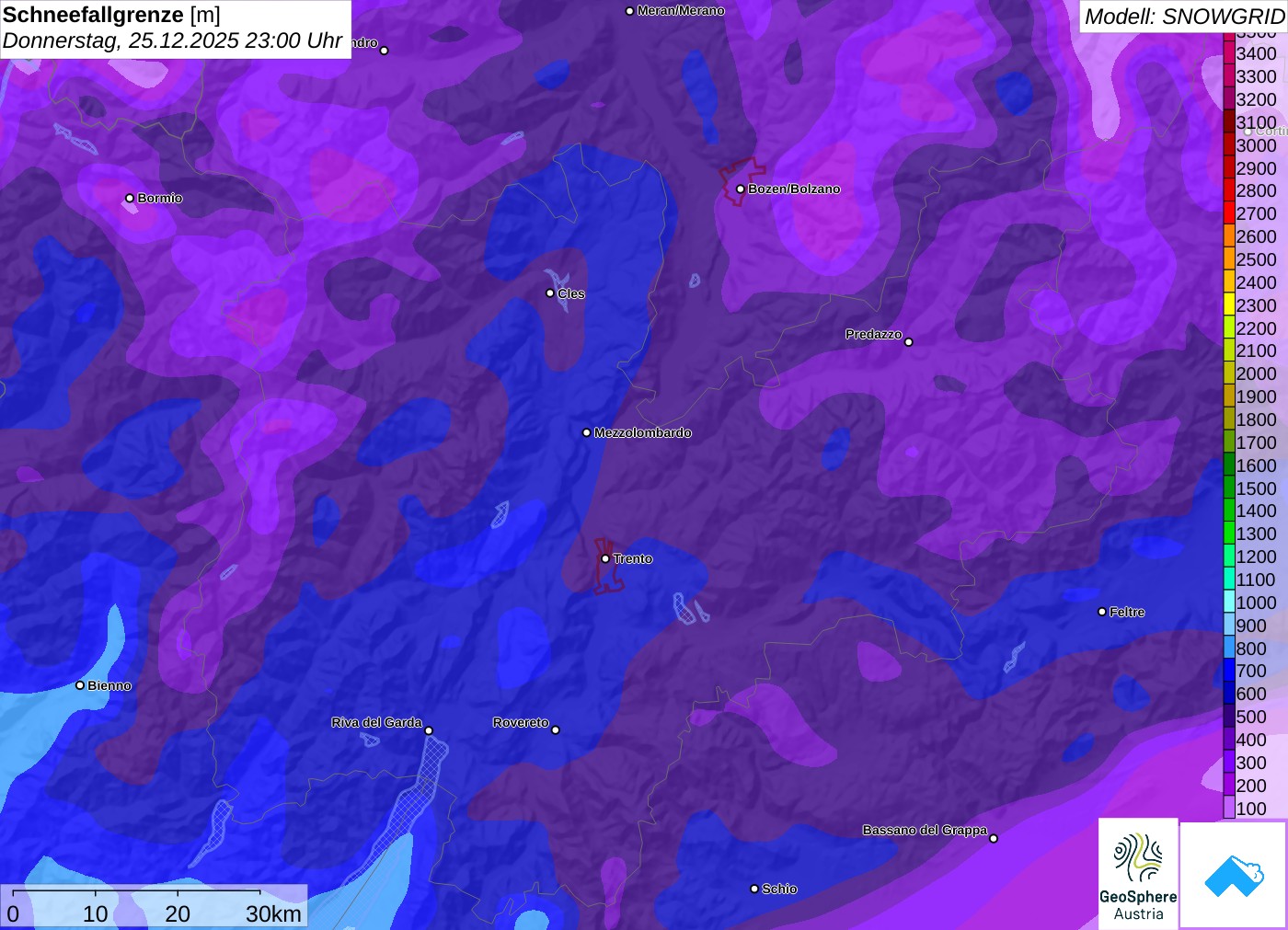Select the 700 blue legend swatch
This screenshot has height=930, width=1288.
[x=1229, y=671]
